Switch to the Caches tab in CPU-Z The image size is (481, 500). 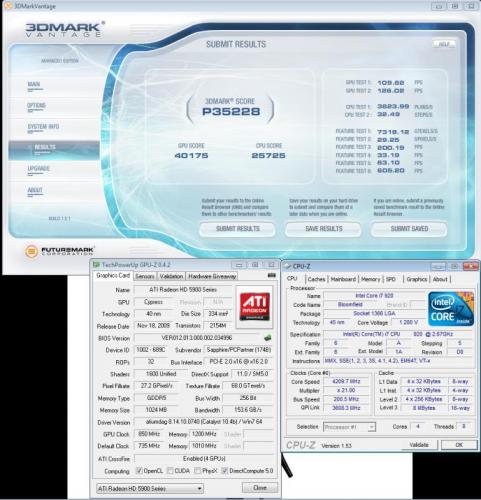(316, 279)
